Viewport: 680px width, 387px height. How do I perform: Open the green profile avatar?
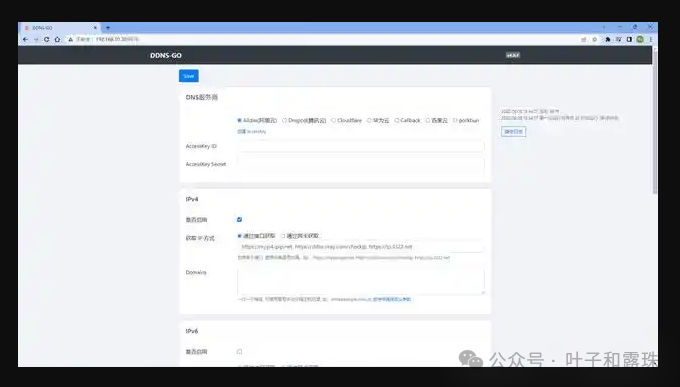[x=640, y=39]
